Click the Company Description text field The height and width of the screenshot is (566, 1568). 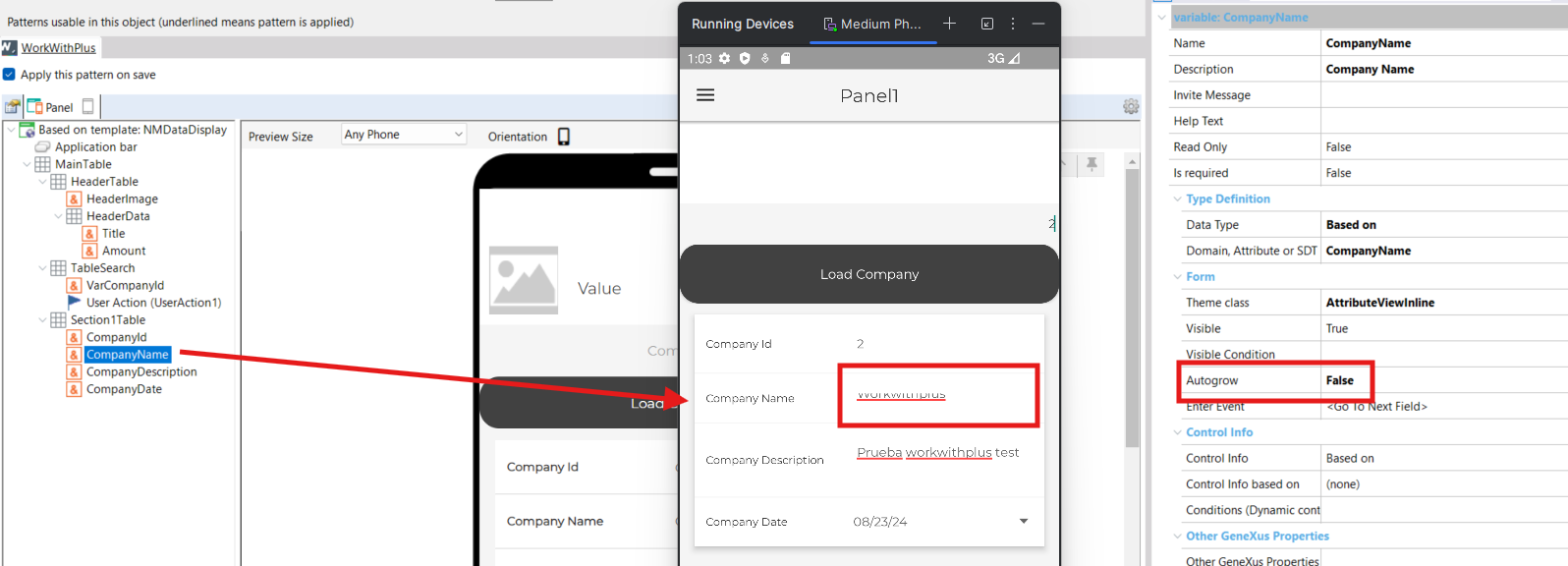tap(937, 453)
